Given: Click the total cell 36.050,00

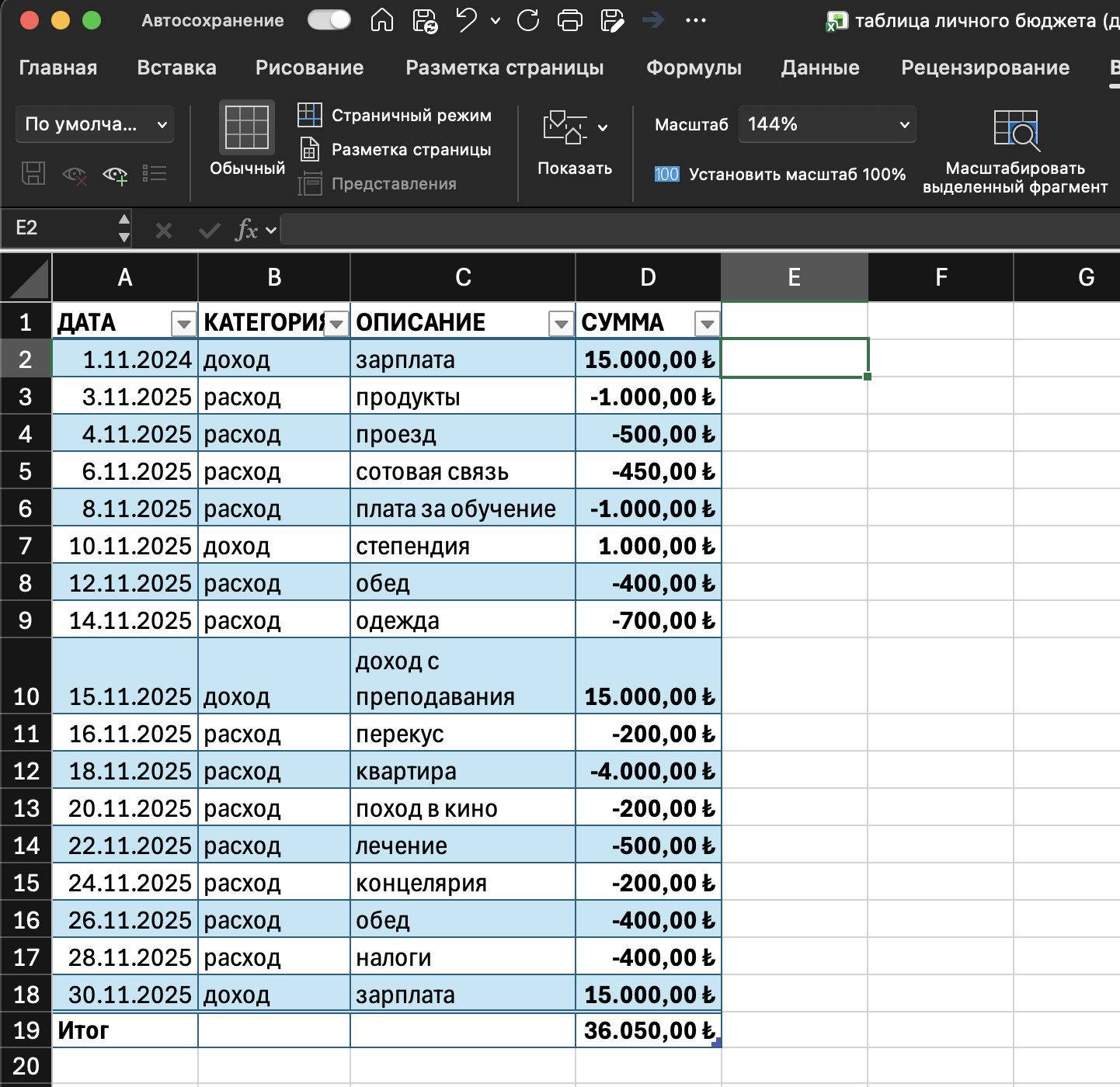Looking at the screenshot, I should click(x=648, y=1030).
